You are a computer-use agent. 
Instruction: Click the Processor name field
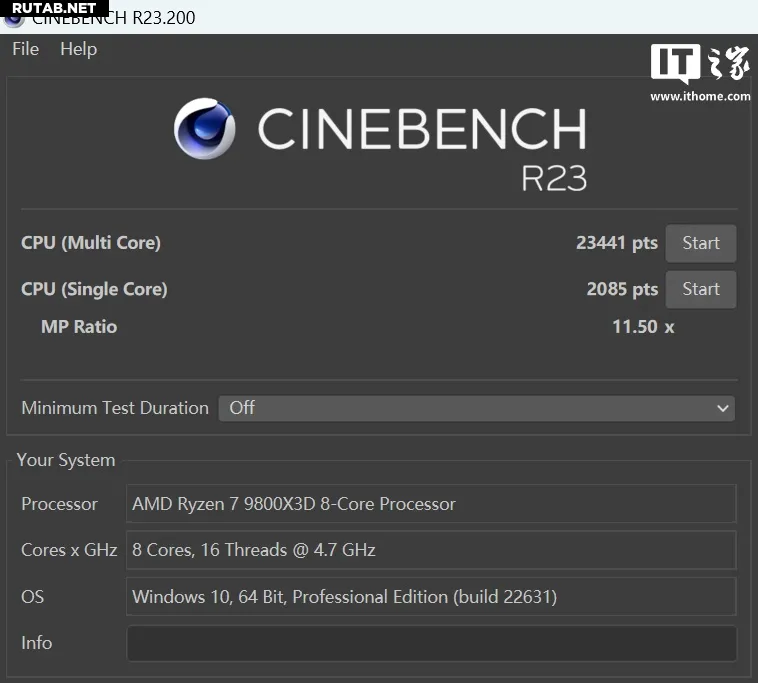click(431, 504)
